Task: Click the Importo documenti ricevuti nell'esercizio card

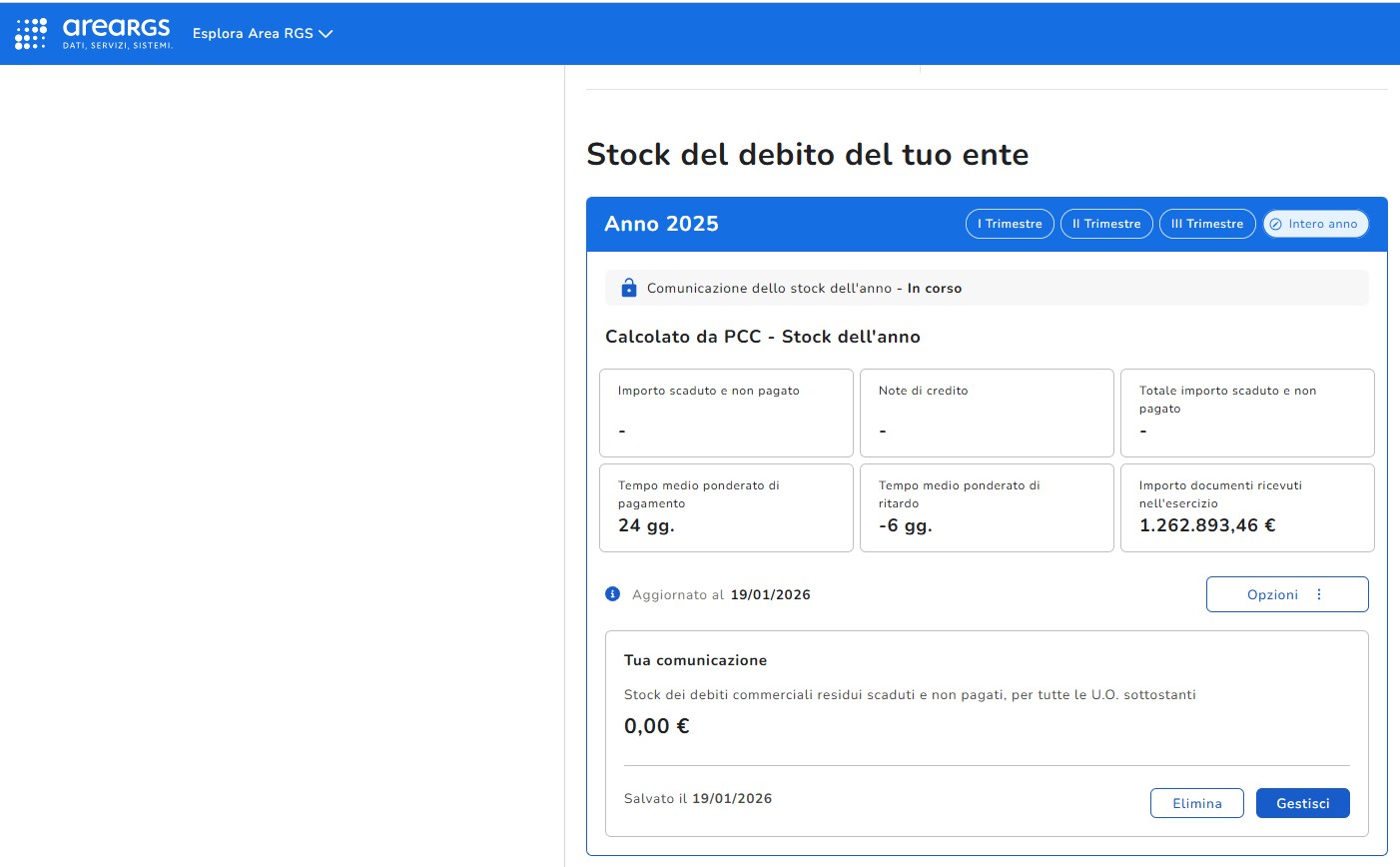Action: pyautogui.click(x=1247, y=507)
